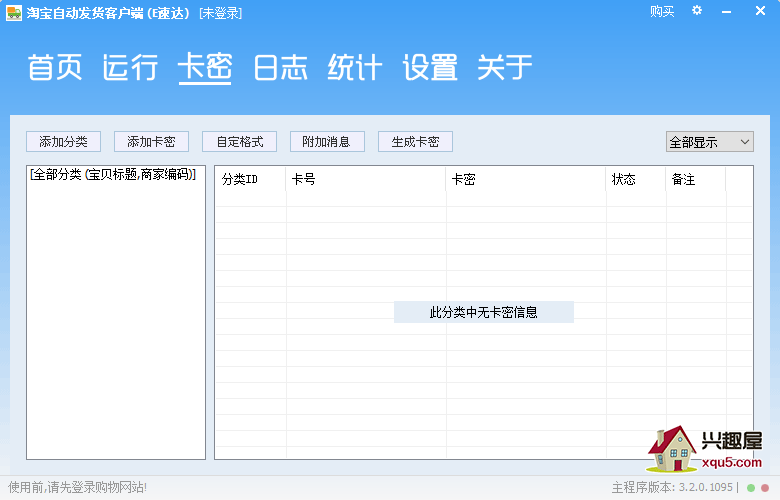This screenshot has height=500, width=780.
Task: Open the 自定格式 button
Action: point(239,142)
